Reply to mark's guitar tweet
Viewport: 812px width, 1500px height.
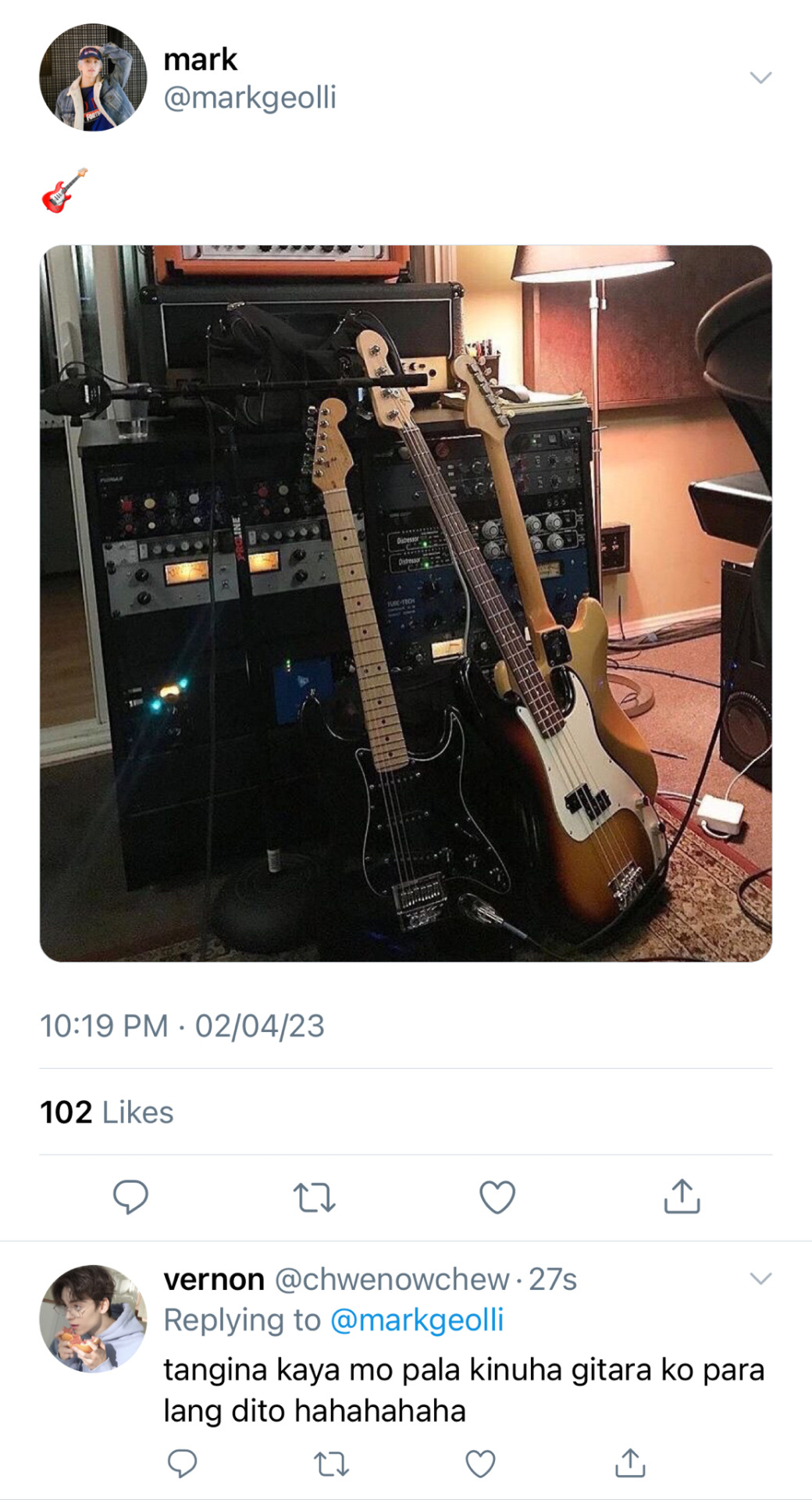(130, 1196)
